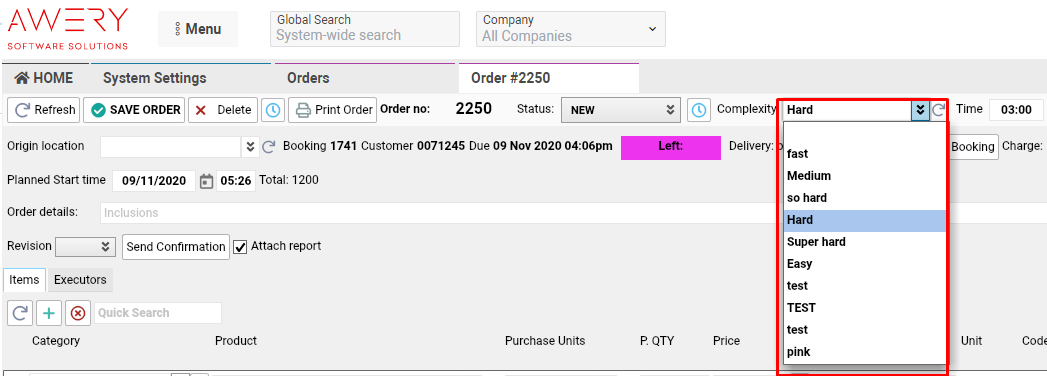Open the calendar picker for Planned Start
Image resolution: width=1047 pixels, height=376 pixels.
click(x=206, y=181)
